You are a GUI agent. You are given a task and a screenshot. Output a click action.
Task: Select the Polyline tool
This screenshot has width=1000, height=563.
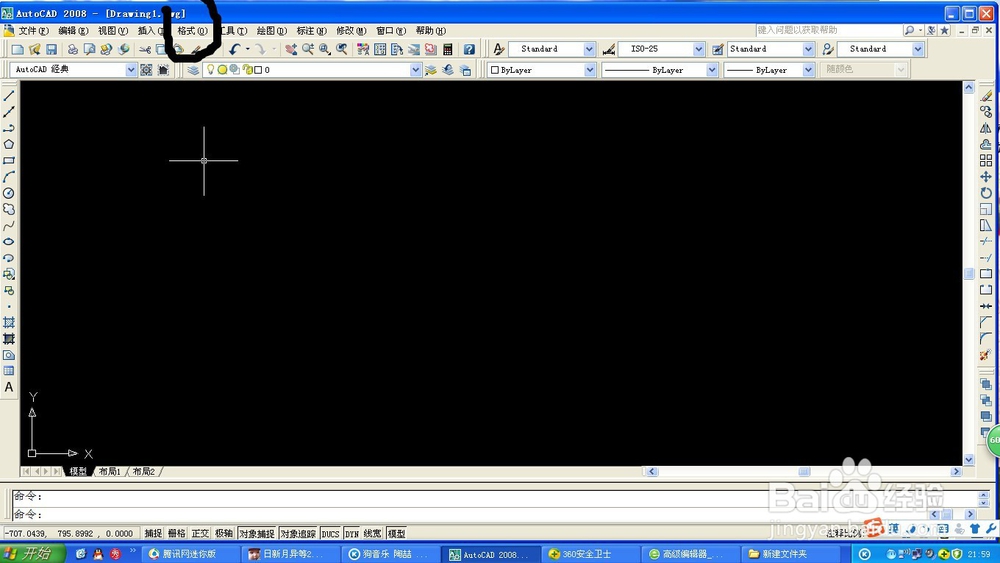(9, 128)
